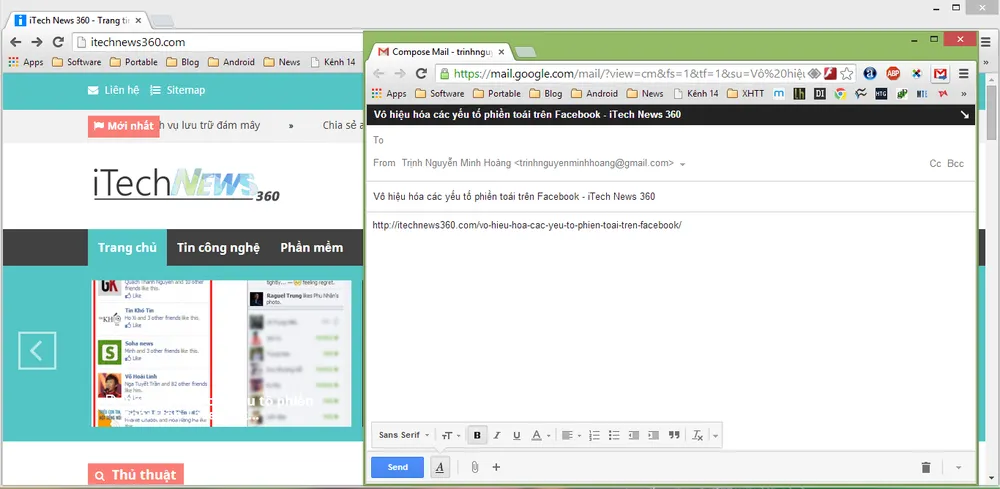The height and width of the screenshot is (489, 1000).
Task: Click the remove formatting icon
Action: pyautogui.click(x=698, y=435)
